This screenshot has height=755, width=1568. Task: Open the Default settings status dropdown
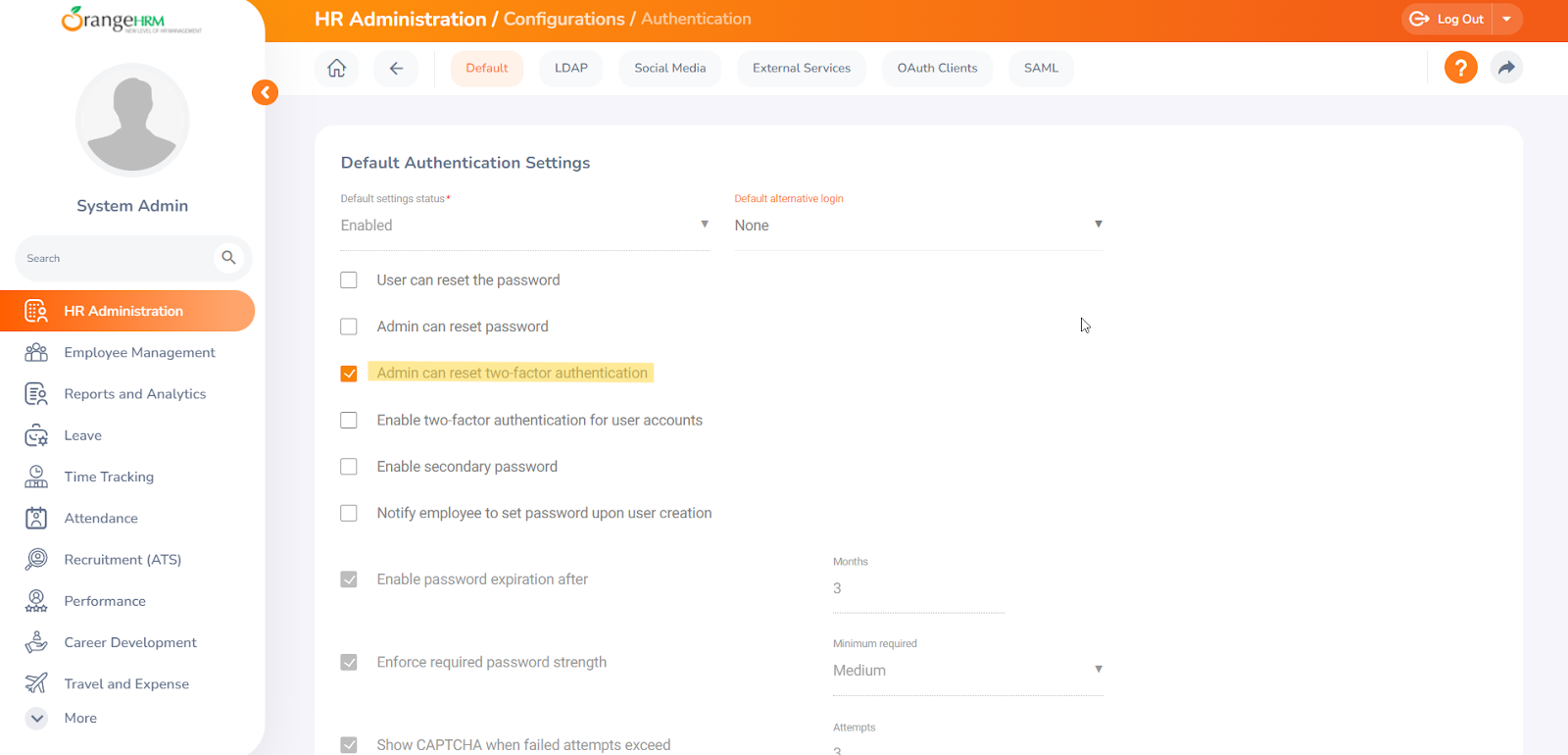pyautogui.click(x=525, y=226)
